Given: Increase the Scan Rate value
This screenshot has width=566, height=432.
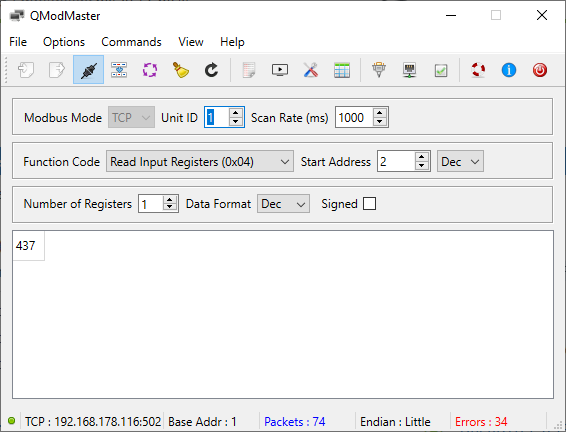Looking at the screenshot, I should click(380, 113).
